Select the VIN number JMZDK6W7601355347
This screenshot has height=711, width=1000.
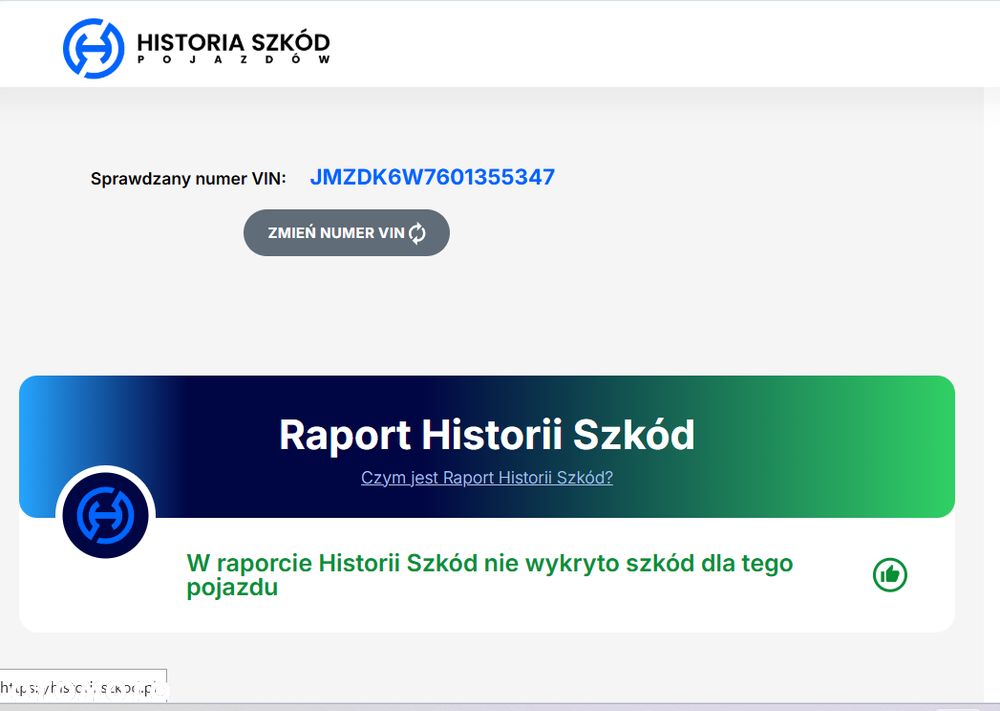click(432, 177)
